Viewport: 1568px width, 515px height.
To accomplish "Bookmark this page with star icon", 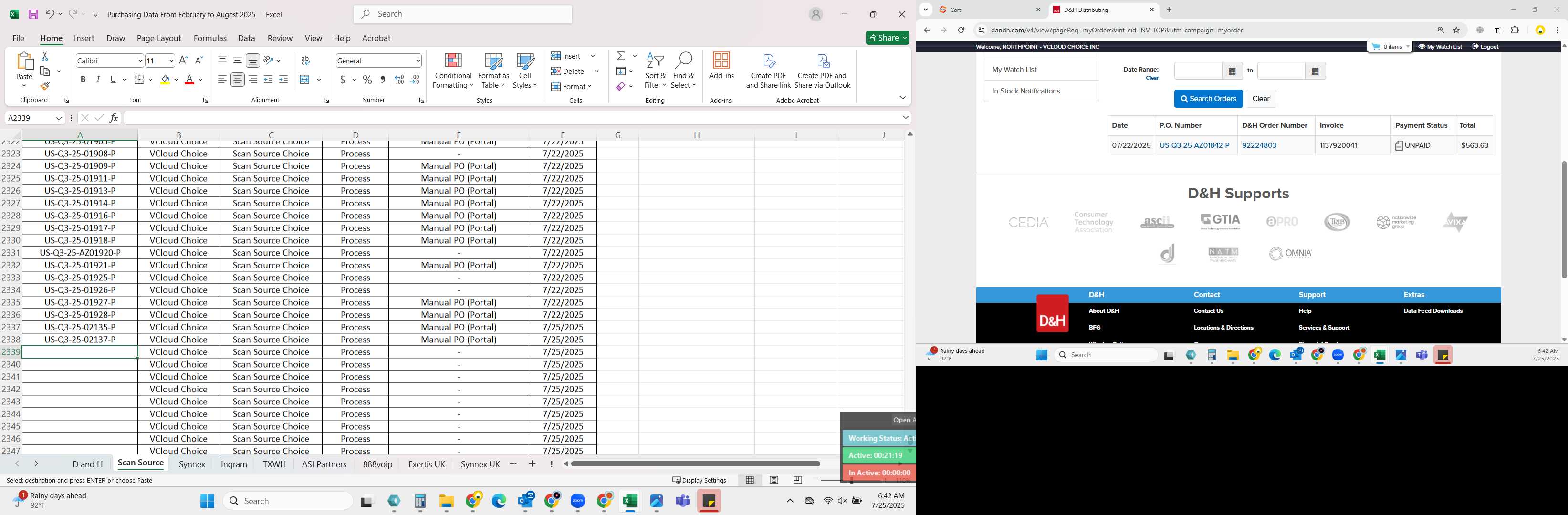I will (x=1457, y=30).
